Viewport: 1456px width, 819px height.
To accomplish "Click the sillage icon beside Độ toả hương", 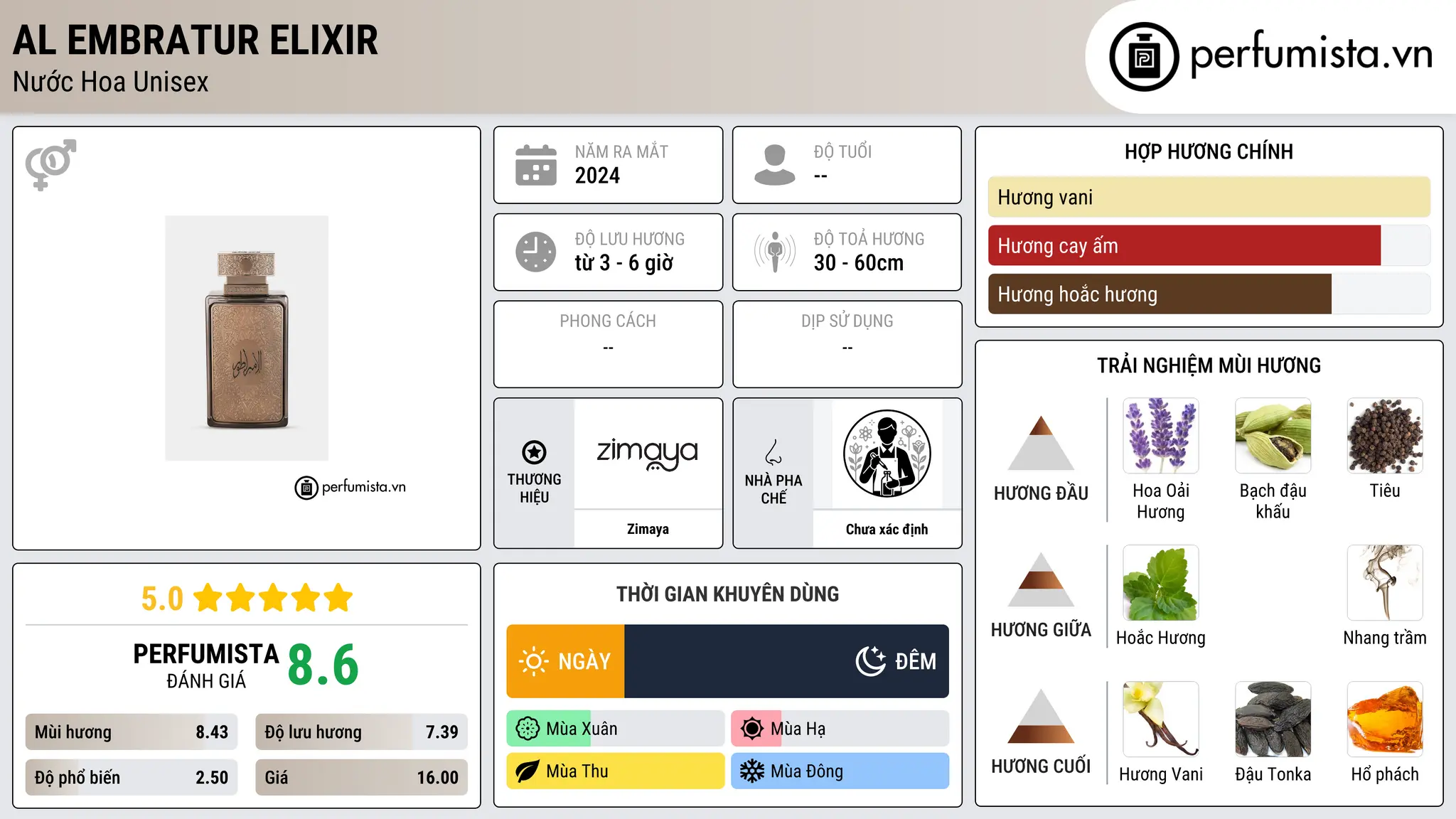I will tap(774, 252).
